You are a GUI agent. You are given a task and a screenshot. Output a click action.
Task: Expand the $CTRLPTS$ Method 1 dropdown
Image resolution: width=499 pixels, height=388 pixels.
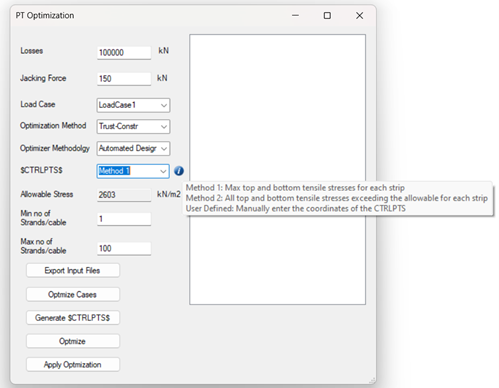pos(133,171)
